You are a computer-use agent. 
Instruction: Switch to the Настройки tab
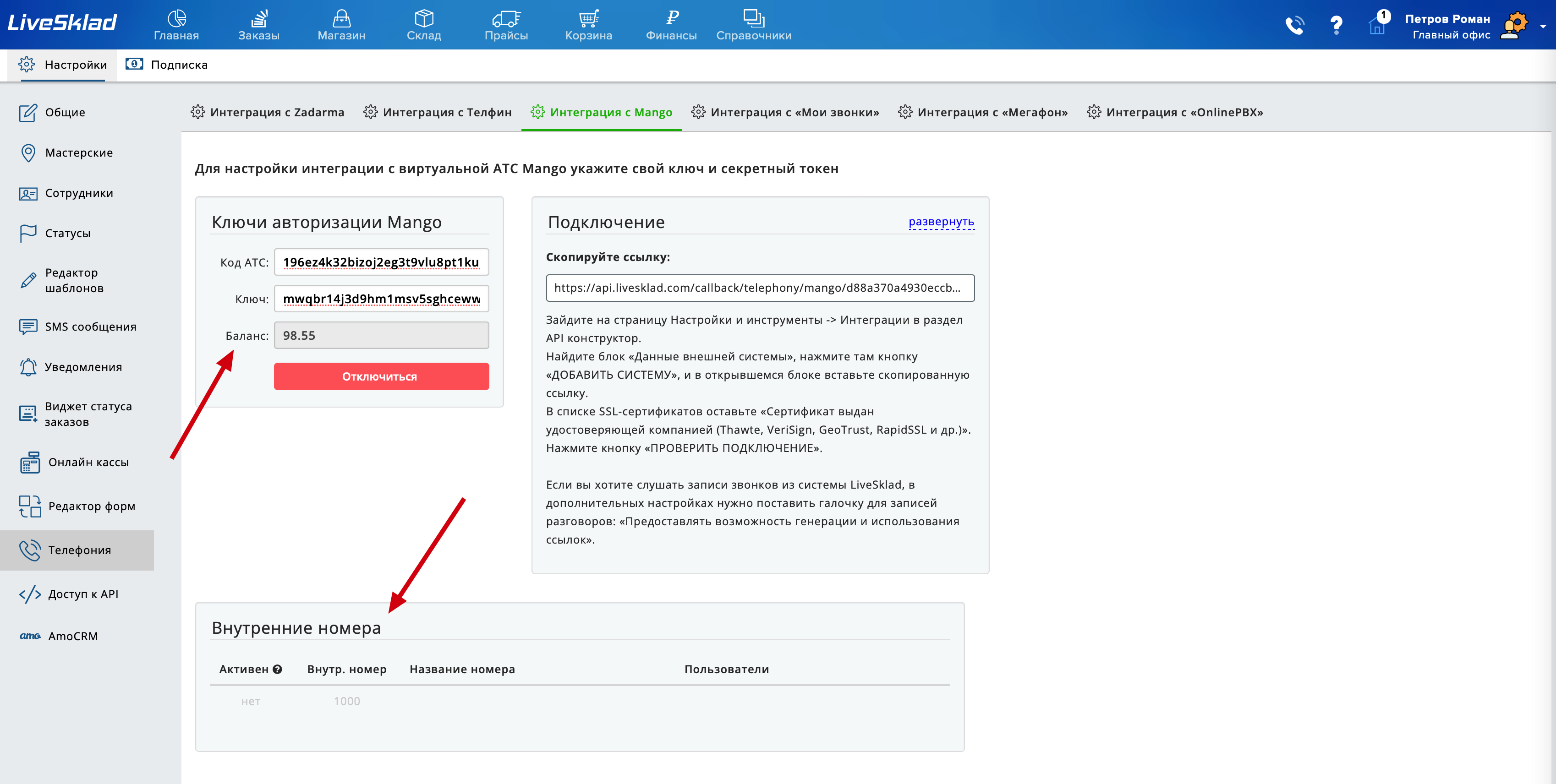pos(63,65)
